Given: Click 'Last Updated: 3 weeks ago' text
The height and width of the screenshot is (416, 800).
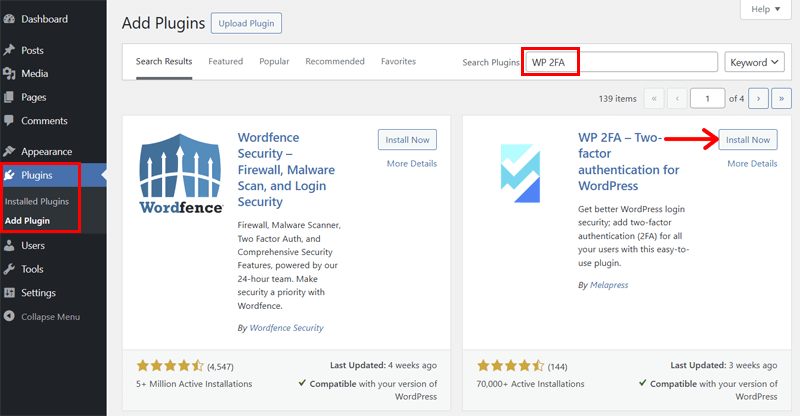Looking at the screenshot, I should point(724,365).
